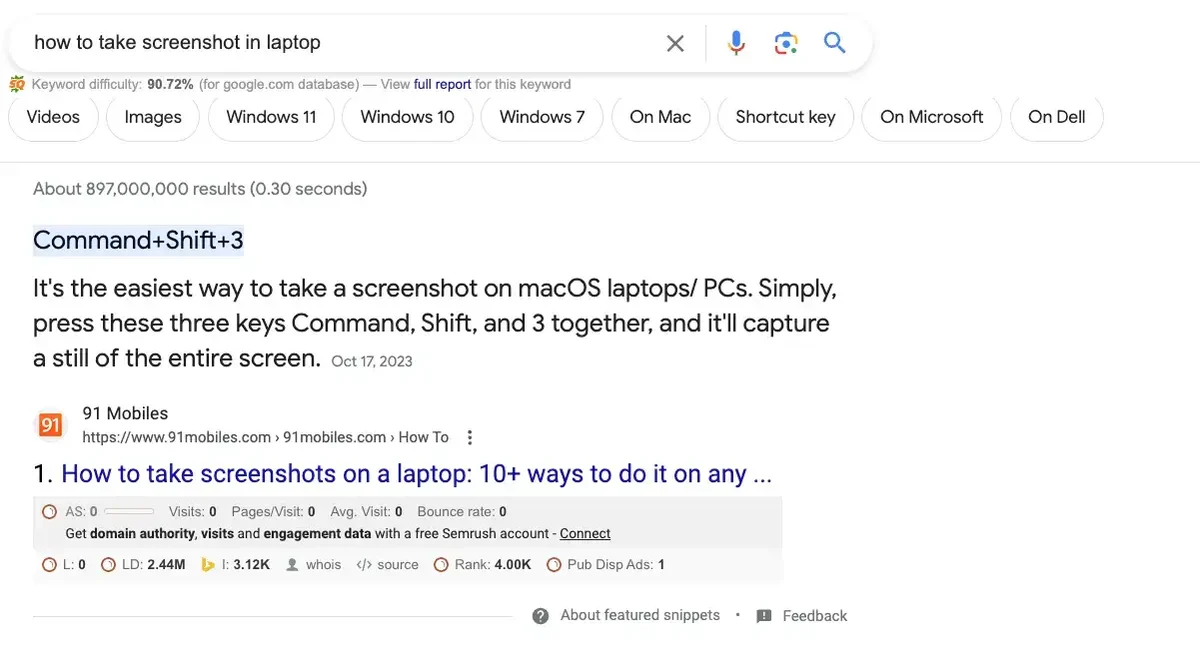Open Google Lens camera icon
The height and width of the screenshot is (671, 1200).
pos(786,43)
